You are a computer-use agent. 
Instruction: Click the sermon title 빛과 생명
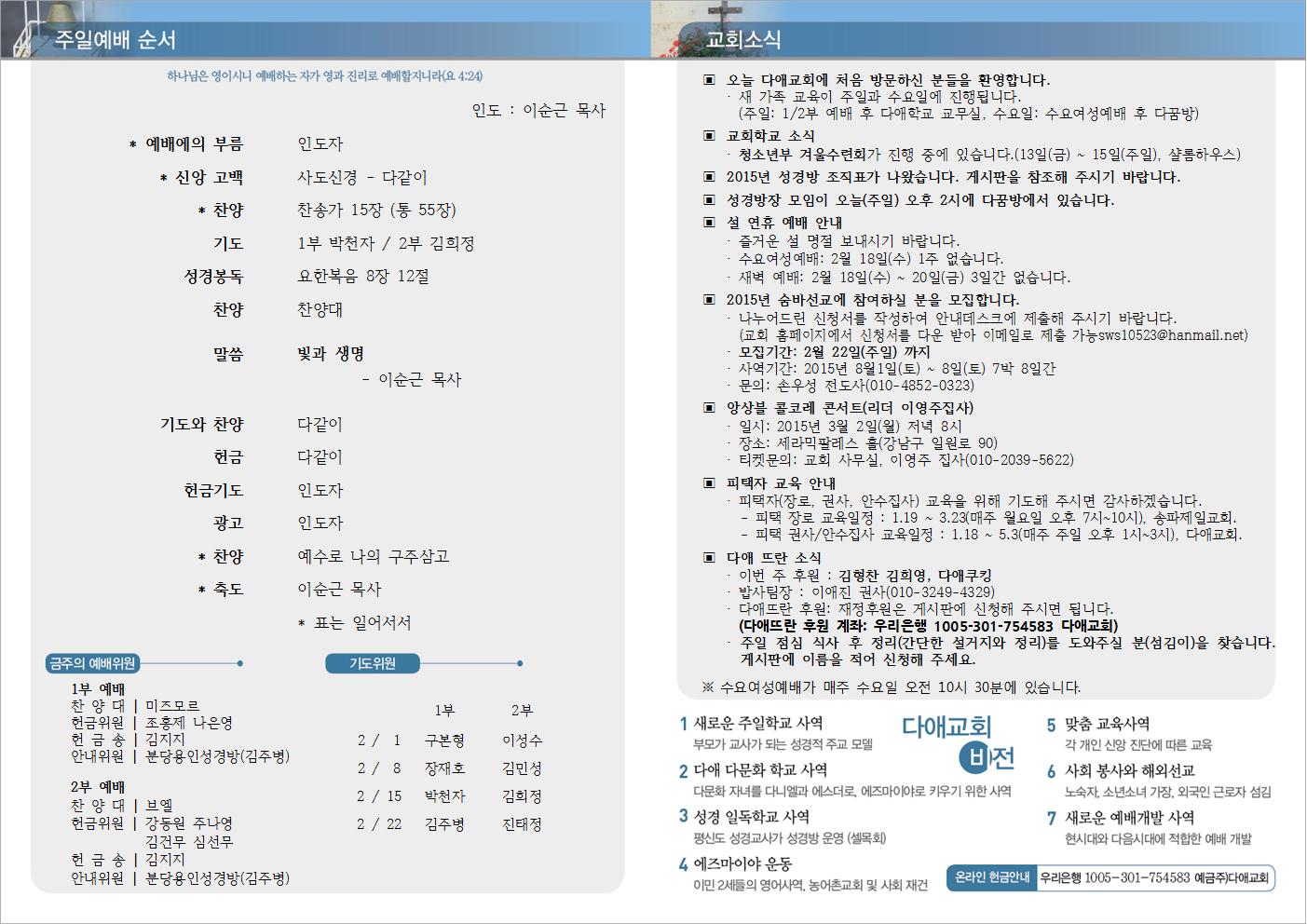pyautogui.click(x=331, y=354)
